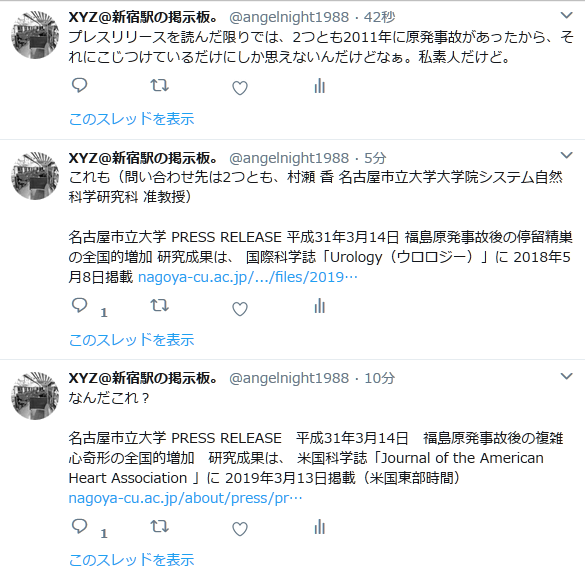Open @angelnight1988 handle on 10分 tweet
Image resolution: width=585 pixels, height=579 pixels.
289,378
